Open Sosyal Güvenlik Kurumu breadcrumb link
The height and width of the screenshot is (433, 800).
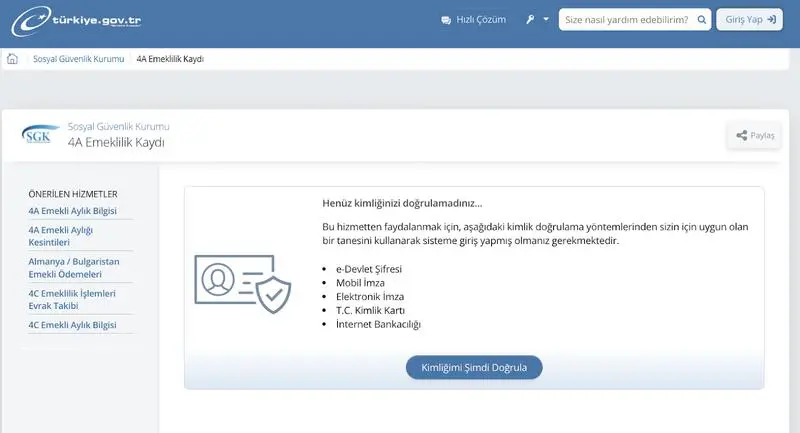pyautogui.click(x=79, y=59)
